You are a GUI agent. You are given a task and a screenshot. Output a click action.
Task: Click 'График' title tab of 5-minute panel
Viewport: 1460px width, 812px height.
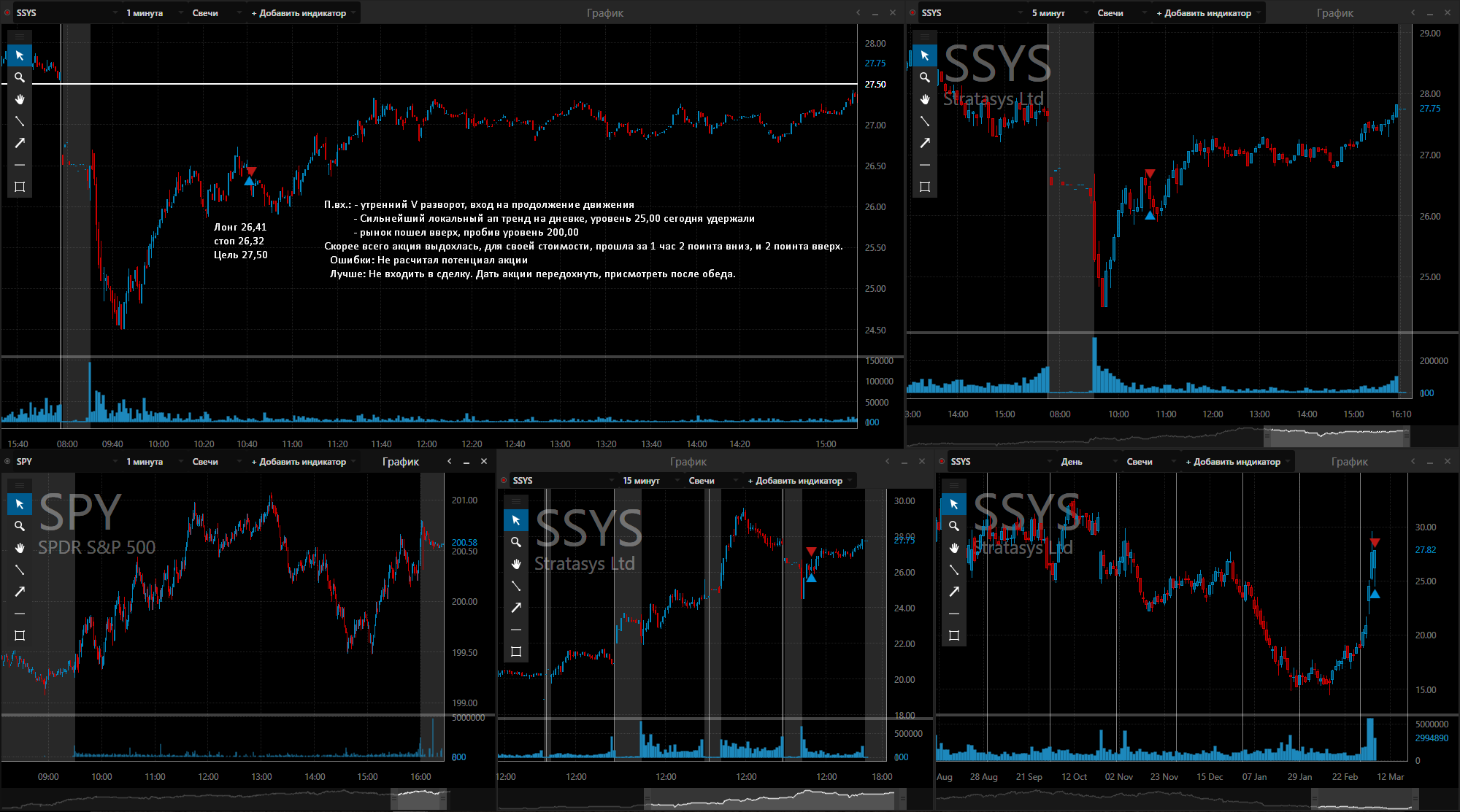pos(1335,13)
